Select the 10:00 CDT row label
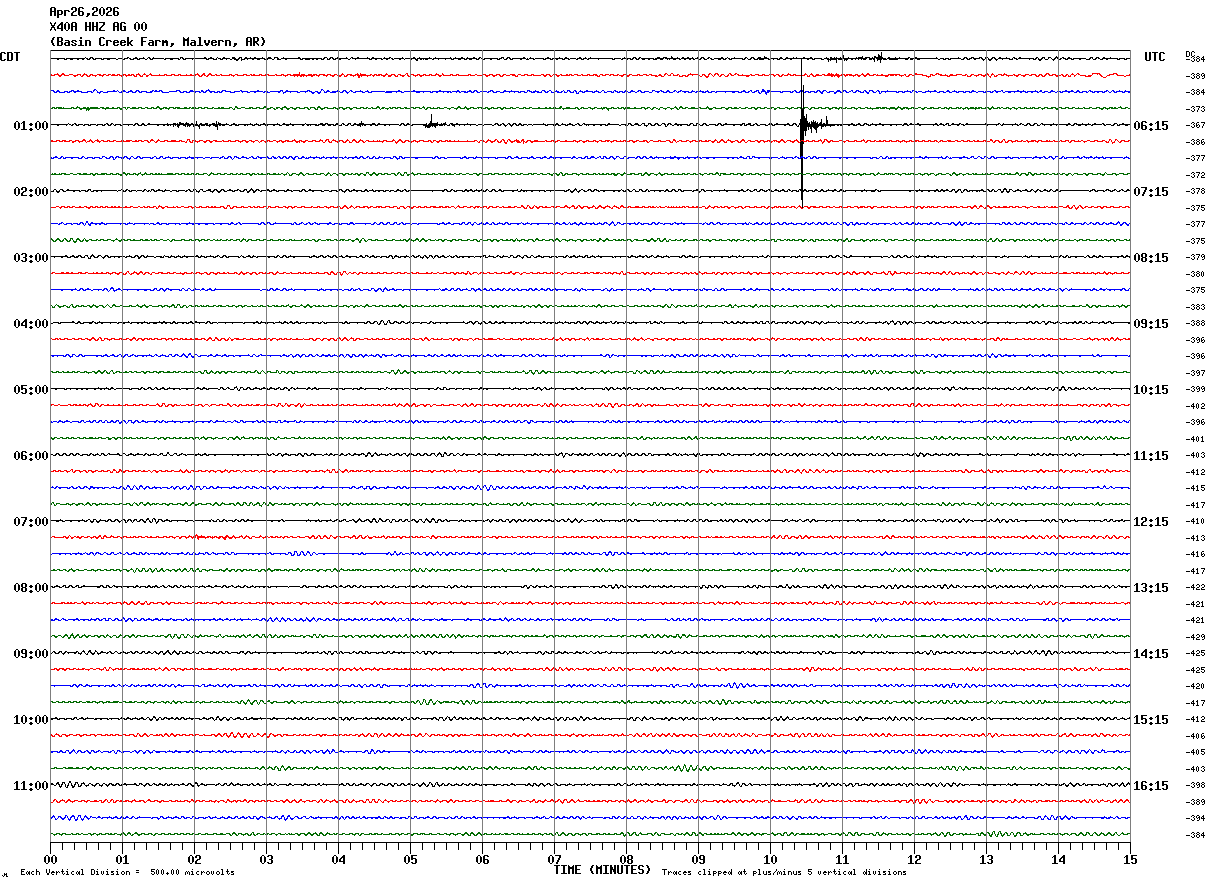 (x=31, y=719)
